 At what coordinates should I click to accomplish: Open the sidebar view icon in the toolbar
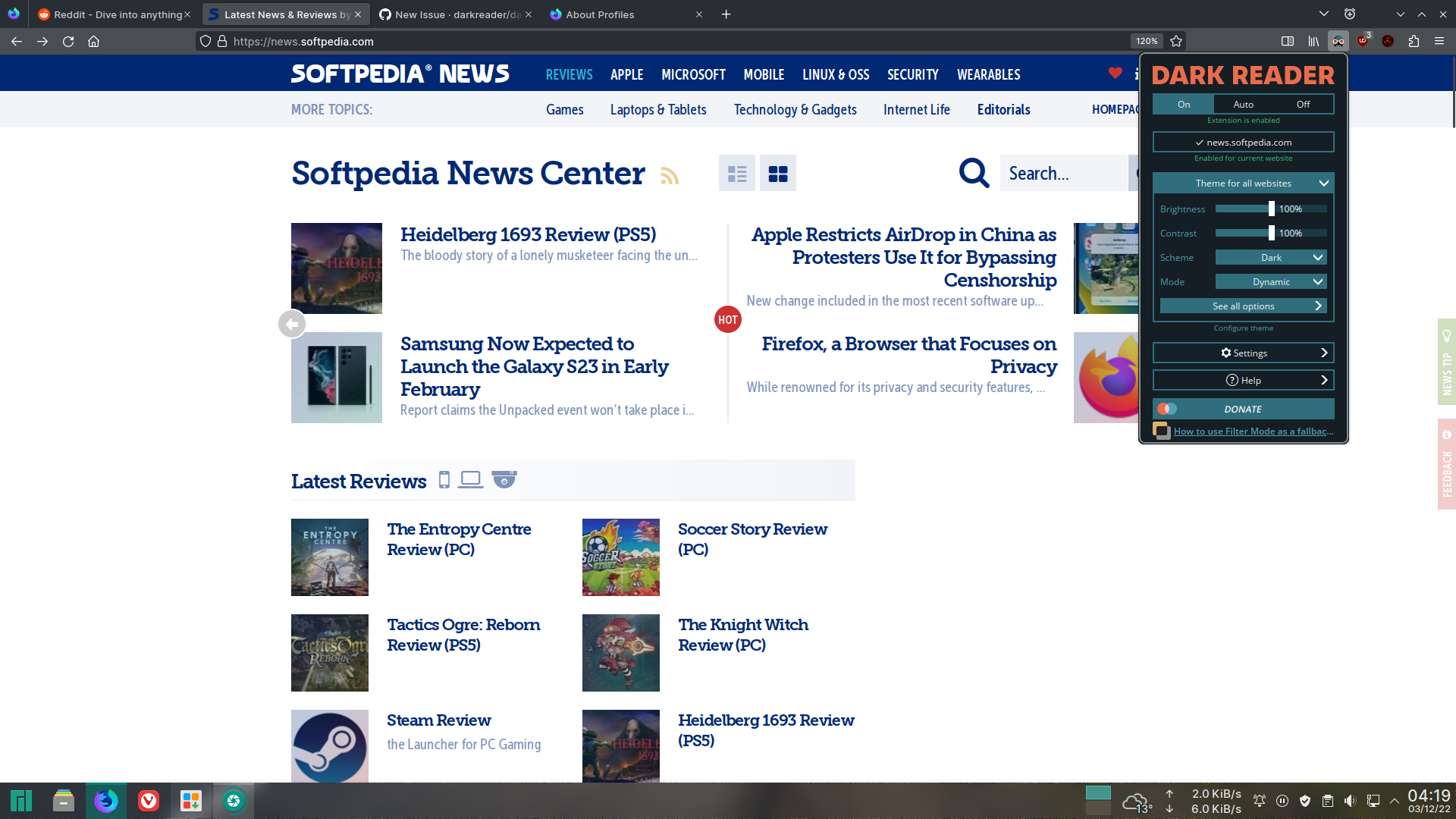tap(1287, 41)
